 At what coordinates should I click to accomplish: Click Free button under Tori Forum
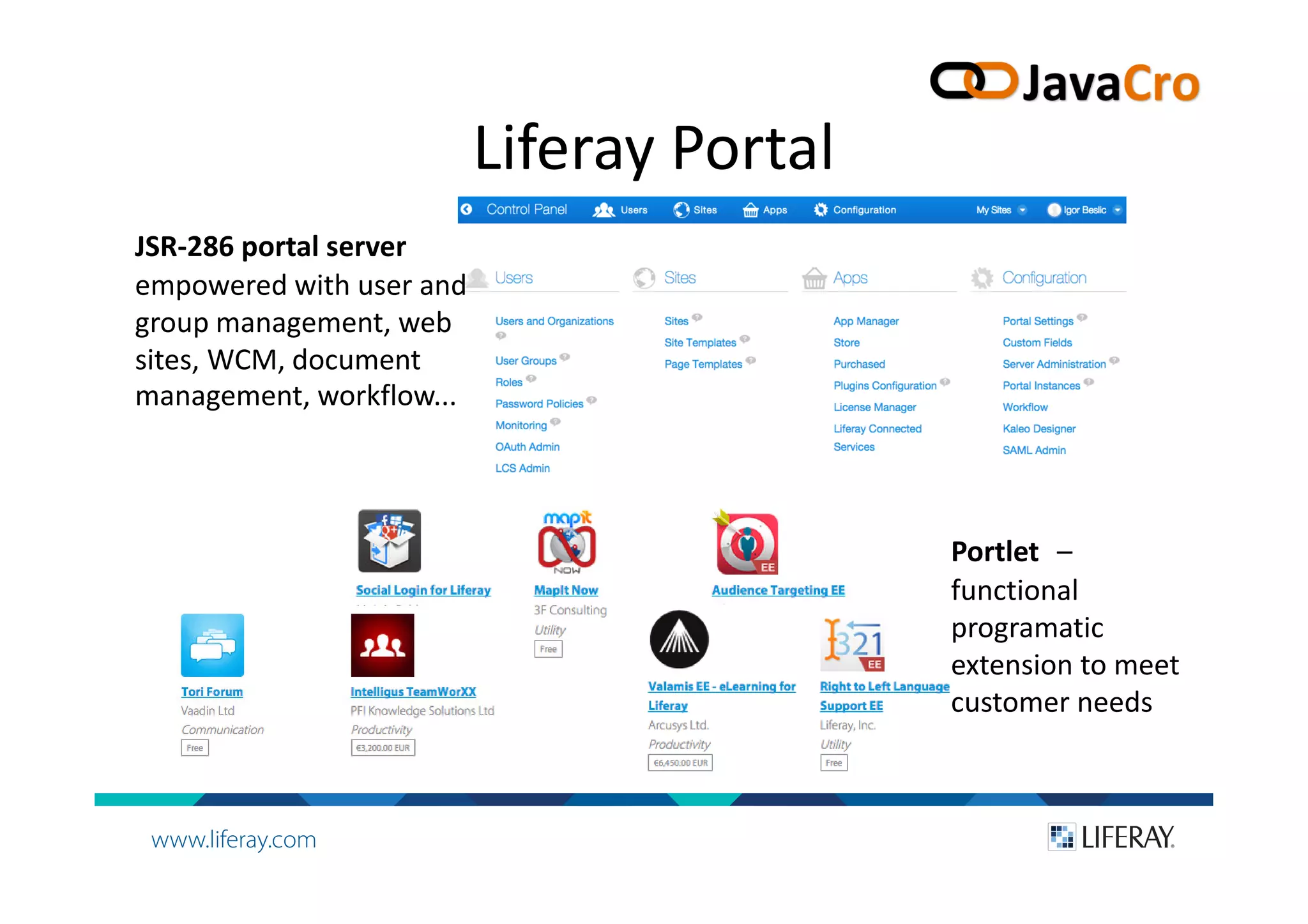195,748
